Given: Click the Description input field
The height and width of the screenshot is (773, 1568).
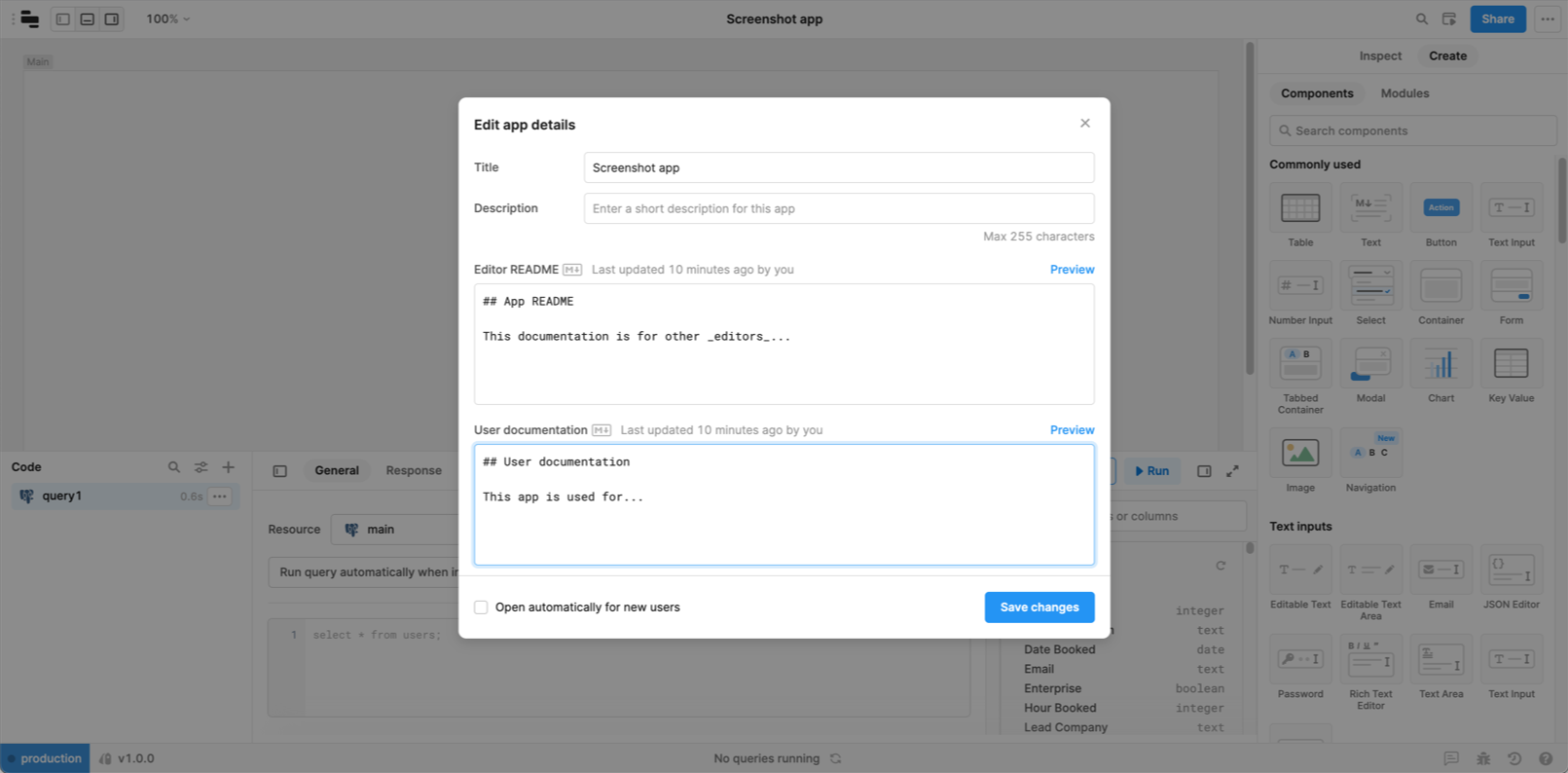Looking at the screenshot, I should coord(838,208).
